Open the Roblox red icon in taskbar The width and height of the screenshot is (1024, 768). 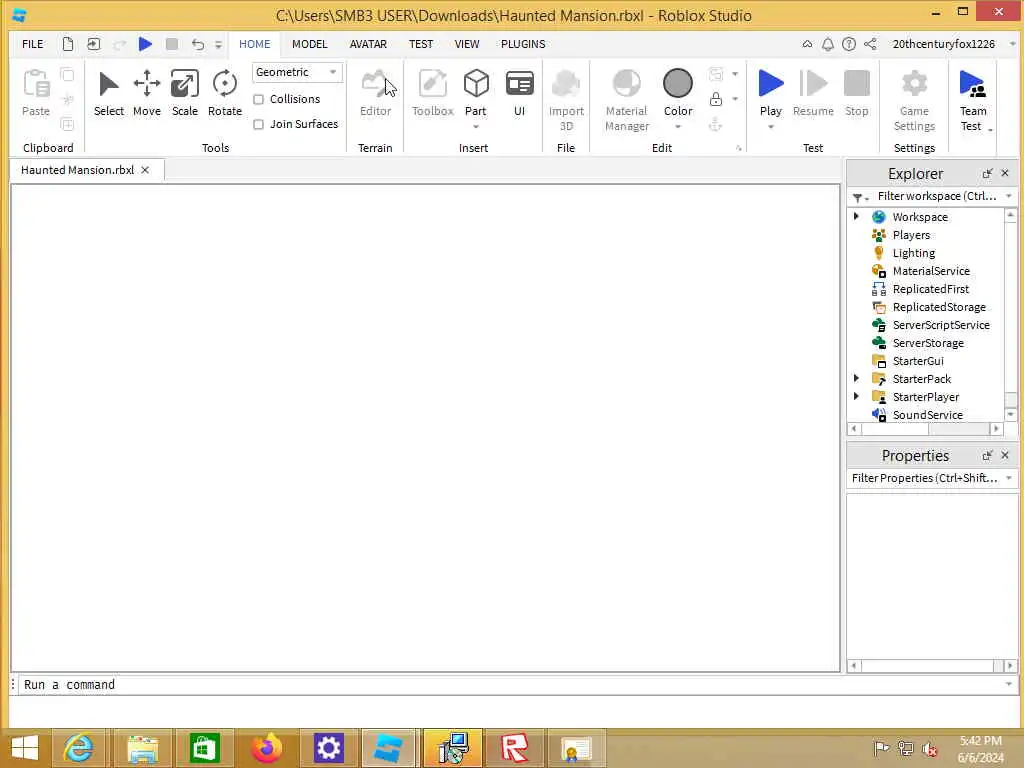click(515, 748)
